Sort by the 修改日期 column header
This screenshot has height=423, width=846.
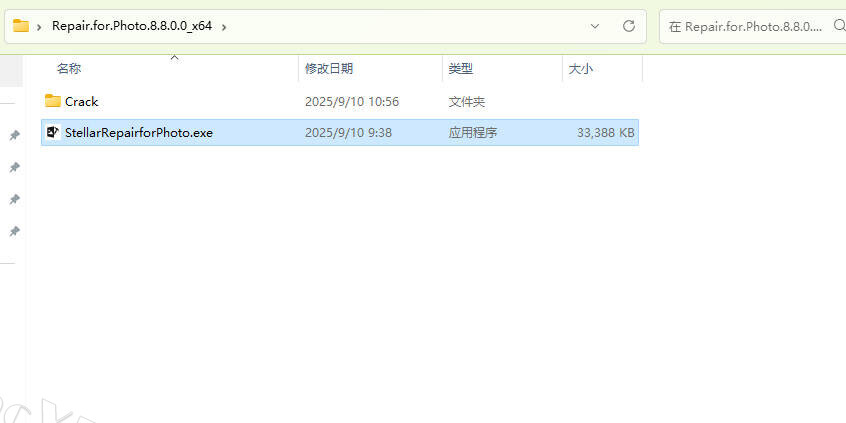pos(329,69)
